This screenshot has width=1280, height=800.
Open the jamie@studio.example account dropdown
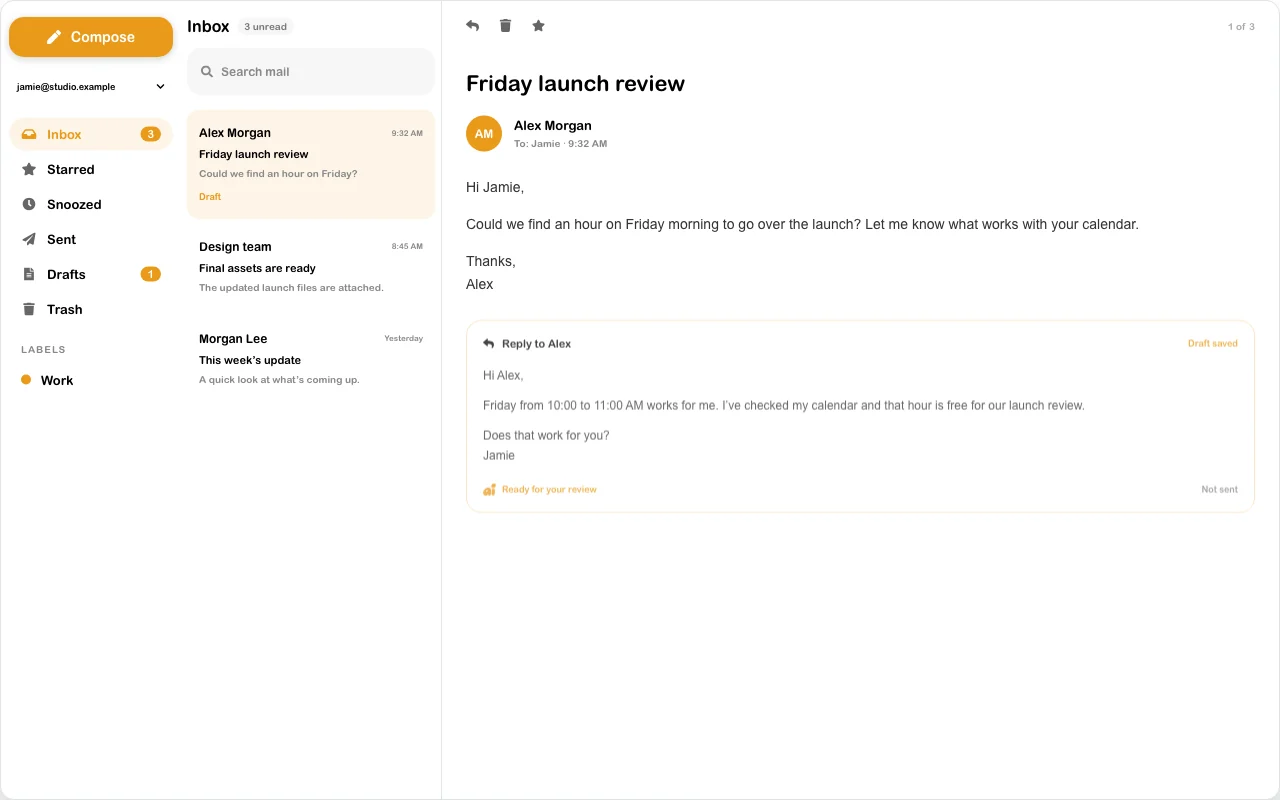91,87
